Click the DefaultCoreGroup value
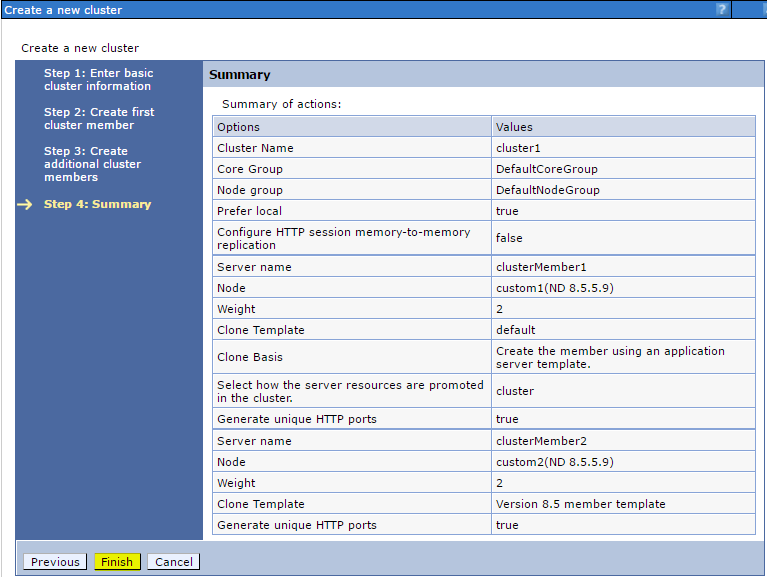This screenshot has width=767, height=577. tap(546, 169)
